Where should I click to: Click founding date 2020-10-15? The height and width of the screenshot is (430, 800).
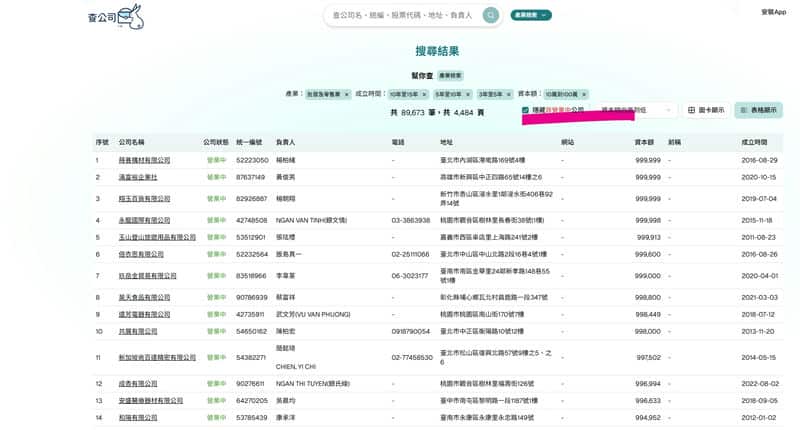(x=759, y=177)
